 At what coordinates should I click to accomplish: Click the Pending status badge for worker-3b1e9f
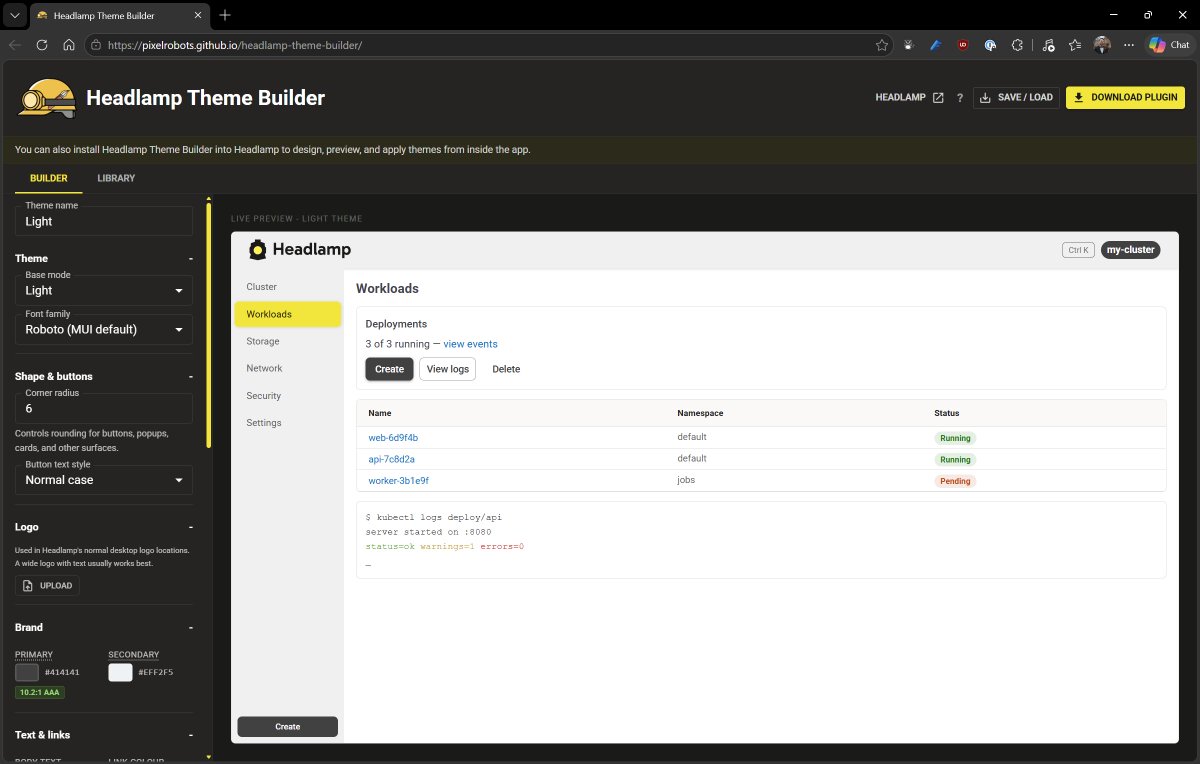pos(955,481)
